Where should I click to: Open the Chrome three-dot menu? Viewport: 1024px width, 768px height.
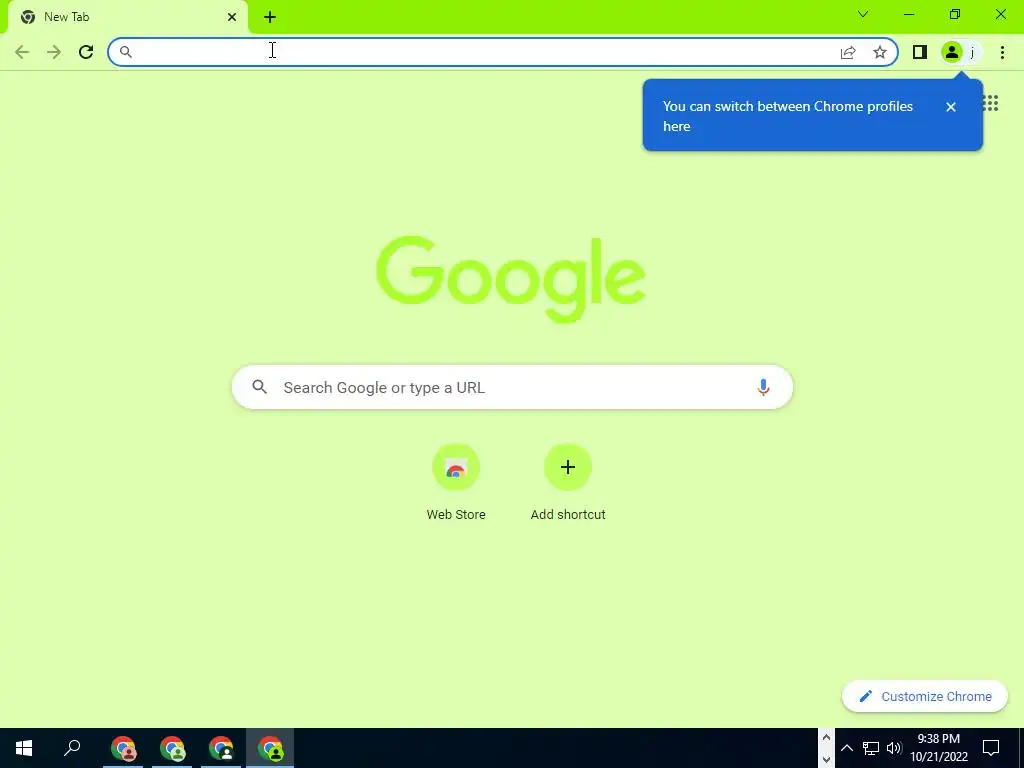pyautogui.click(x=1002, y=52)
